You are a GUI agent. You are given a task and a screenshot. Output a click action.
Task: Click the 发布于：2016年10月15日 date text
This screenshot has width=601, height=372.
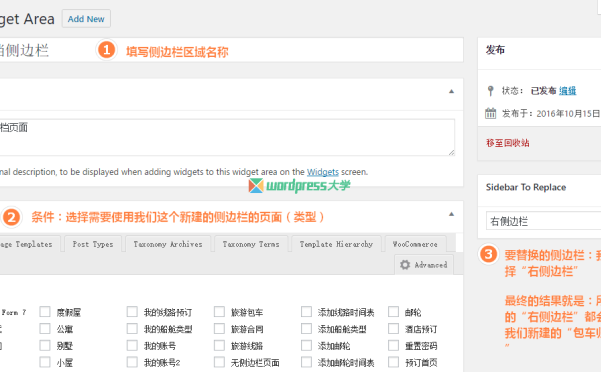551,114
